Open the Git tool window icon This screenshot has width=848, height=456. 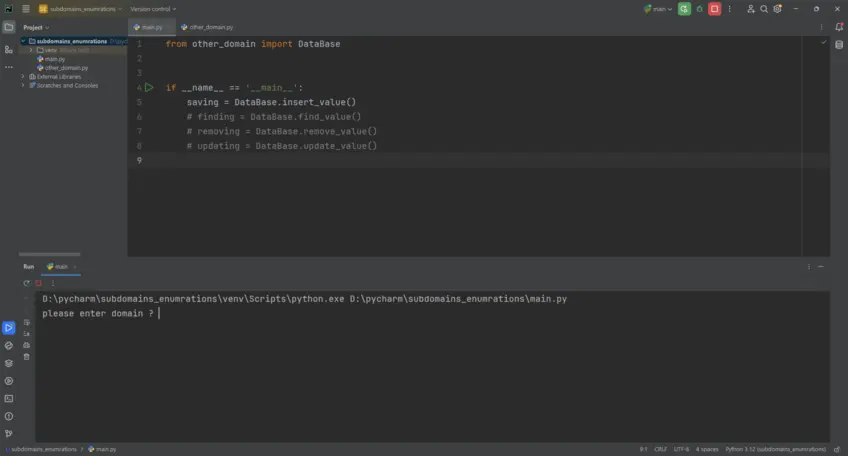[8, 433]
